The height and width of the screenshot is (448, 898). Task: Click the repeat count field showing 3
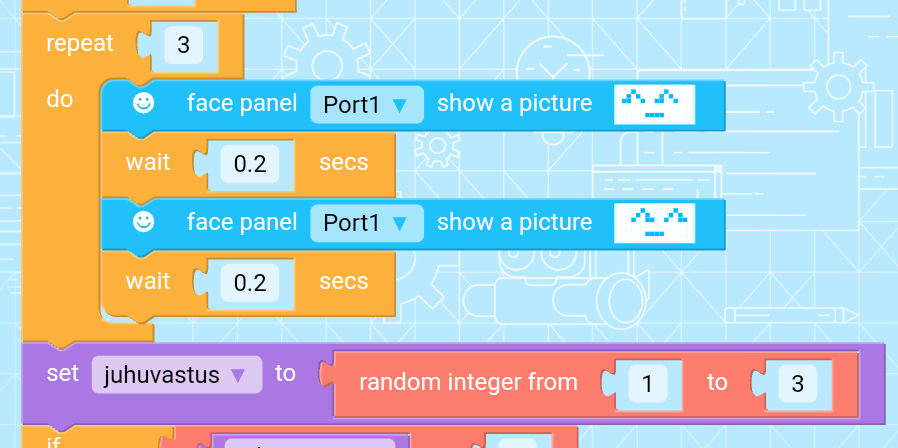(x=183, y=45)
